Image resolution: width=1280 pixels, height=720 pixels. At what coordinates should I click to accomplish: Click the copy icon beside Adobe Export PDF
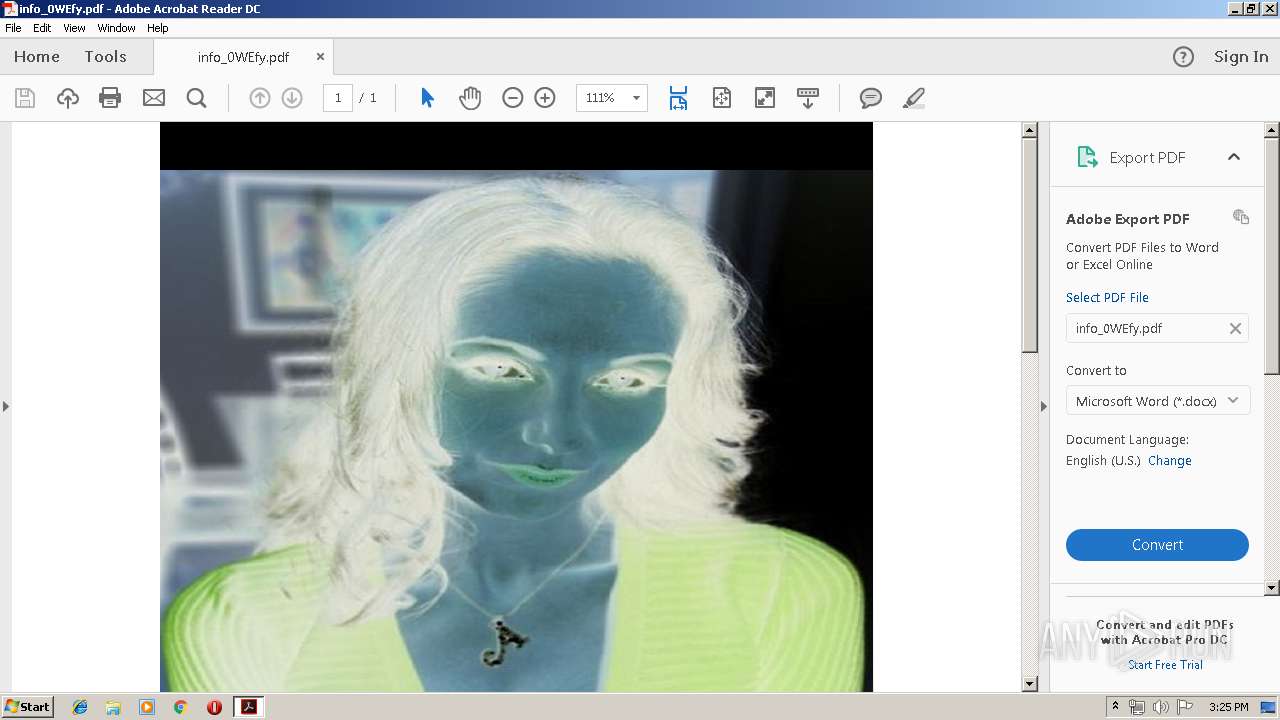[1241, 217]
